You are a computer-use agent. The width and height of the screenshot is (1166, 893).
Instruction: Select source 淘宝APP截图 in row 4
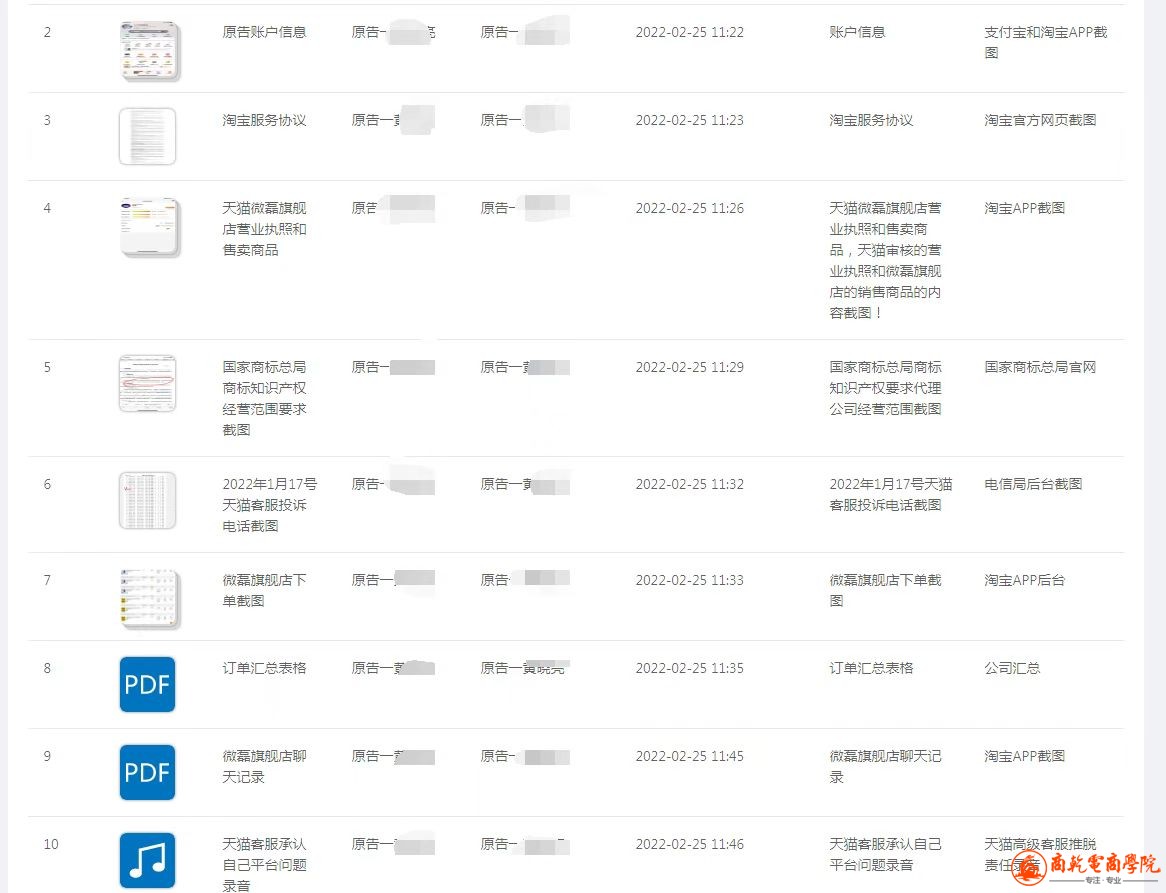click(x=1024, y=208)
